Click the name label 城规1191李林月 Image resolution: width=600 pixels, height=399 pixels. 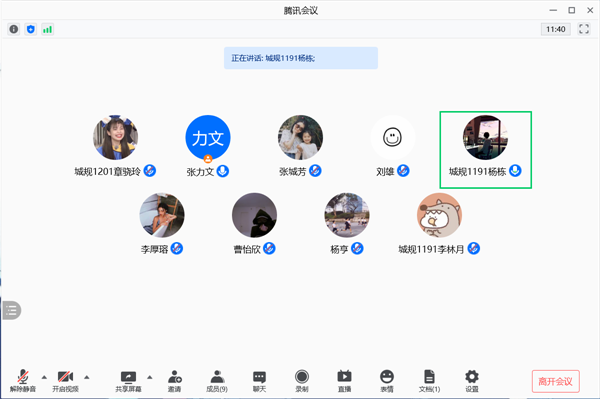[431, 249]
